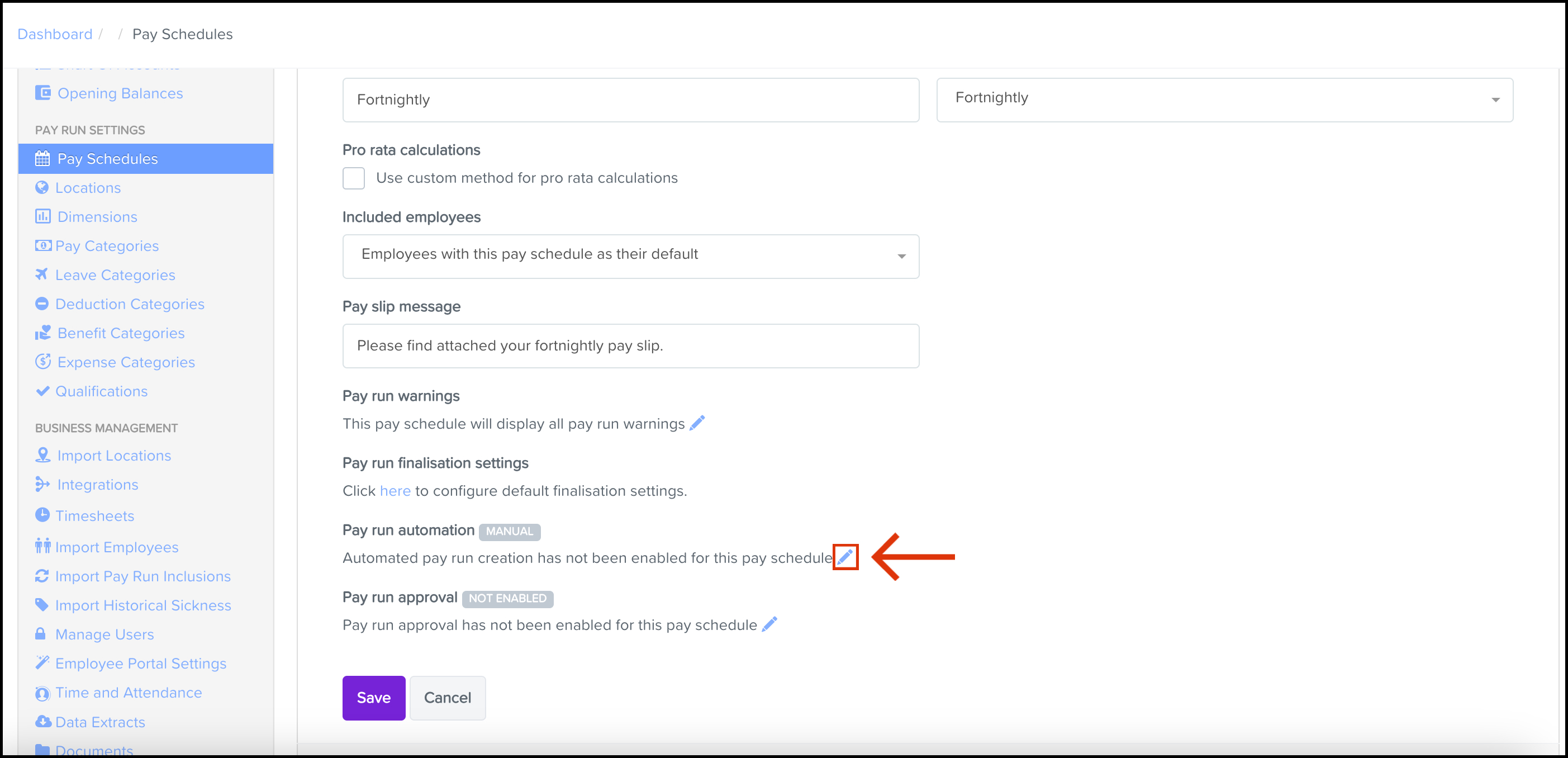1568x758 pixels.
Task: Click the Timesheets clock icon
Action: (42, 515)
